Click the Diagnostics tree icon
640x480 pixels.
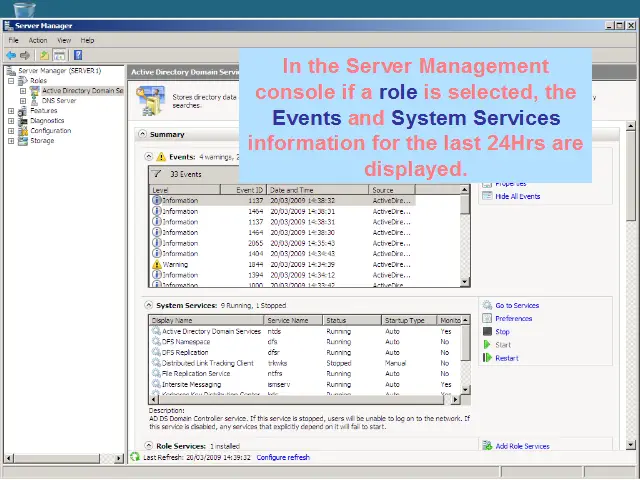23,120
